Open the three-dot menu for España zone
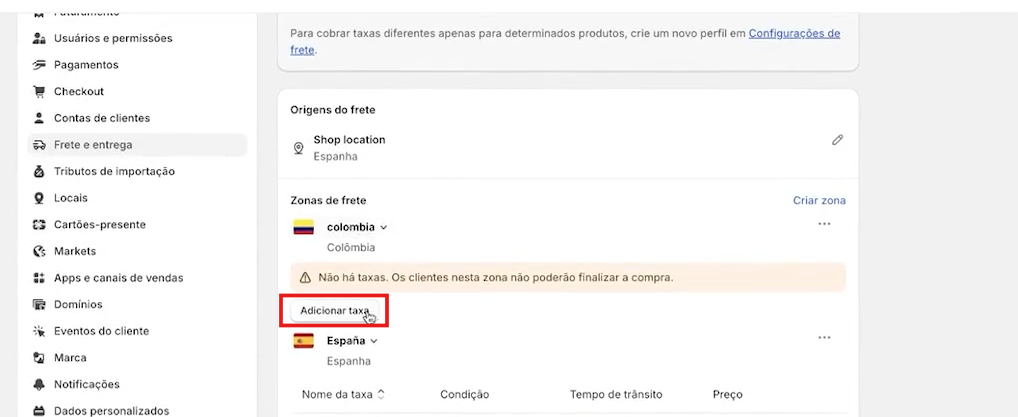 pyautogui.click(x=825, y=338)
